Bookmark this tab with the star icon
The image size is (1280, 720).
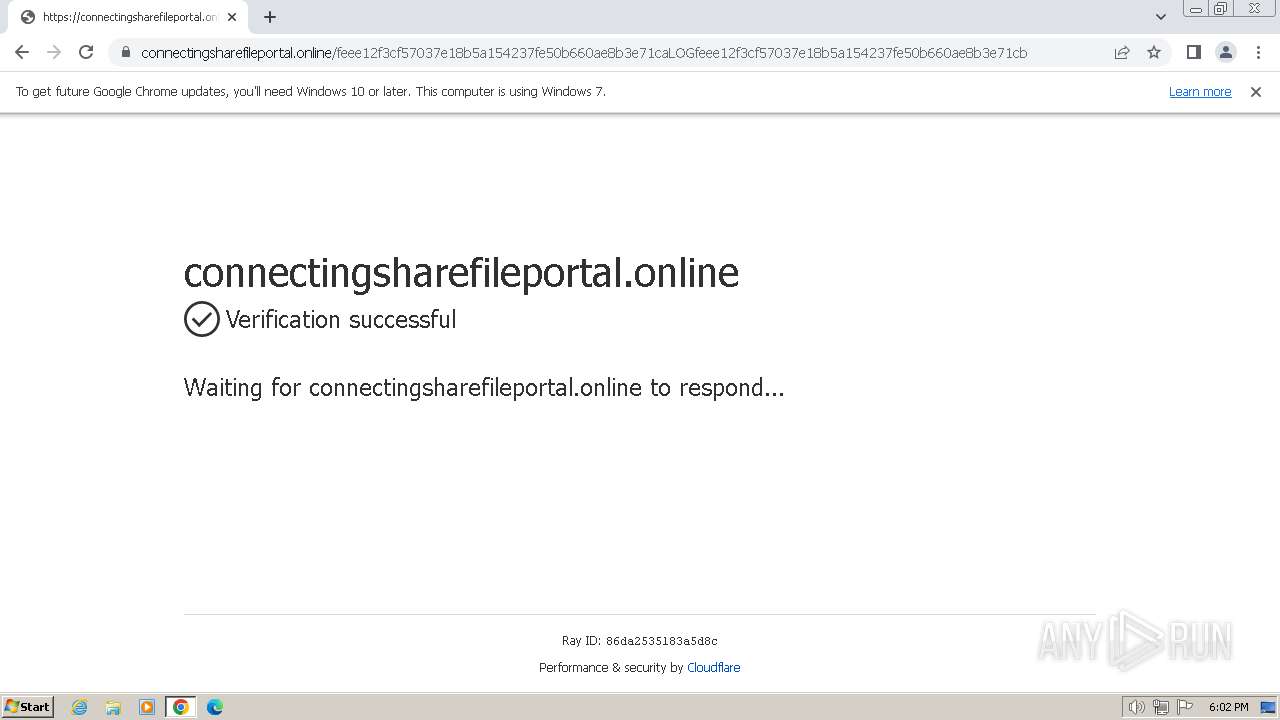1154,52
